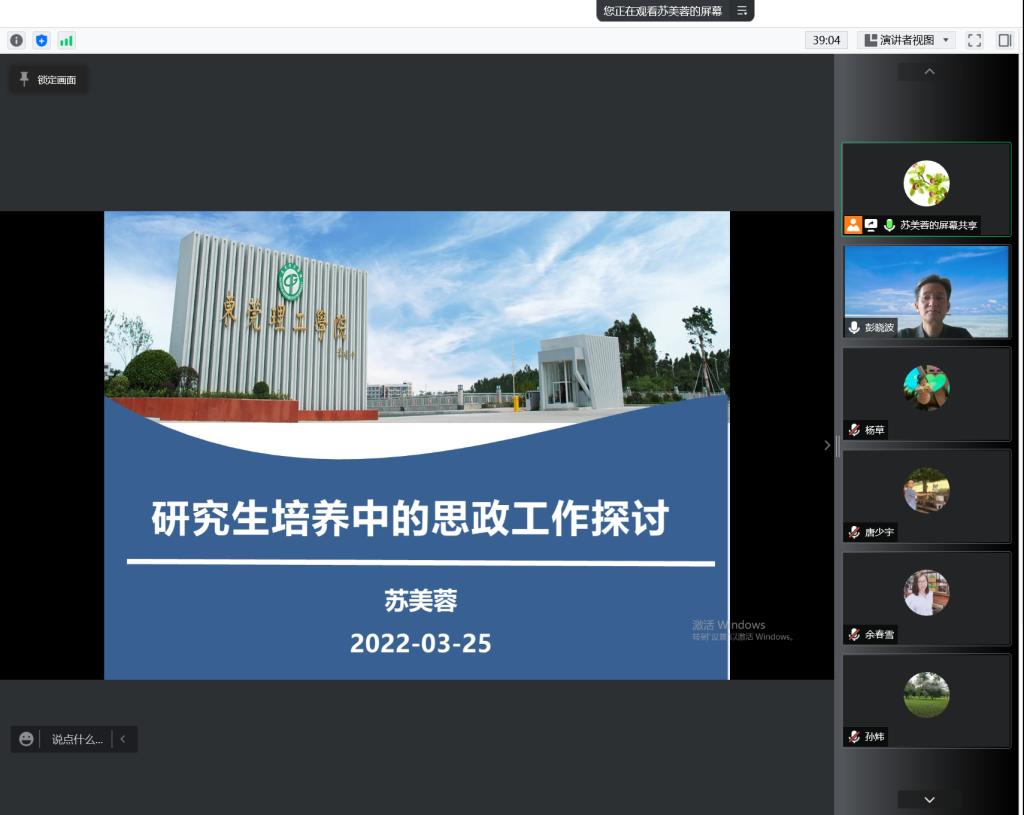
Task: Open the blue security shield icon
Action: tap(41, 41)
